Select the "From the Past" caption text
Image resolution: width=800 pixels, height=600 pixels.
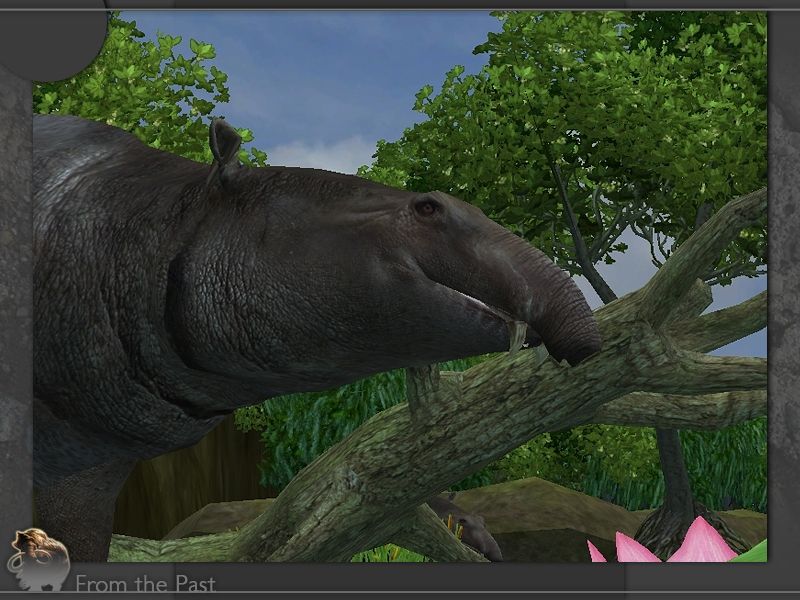145,583
